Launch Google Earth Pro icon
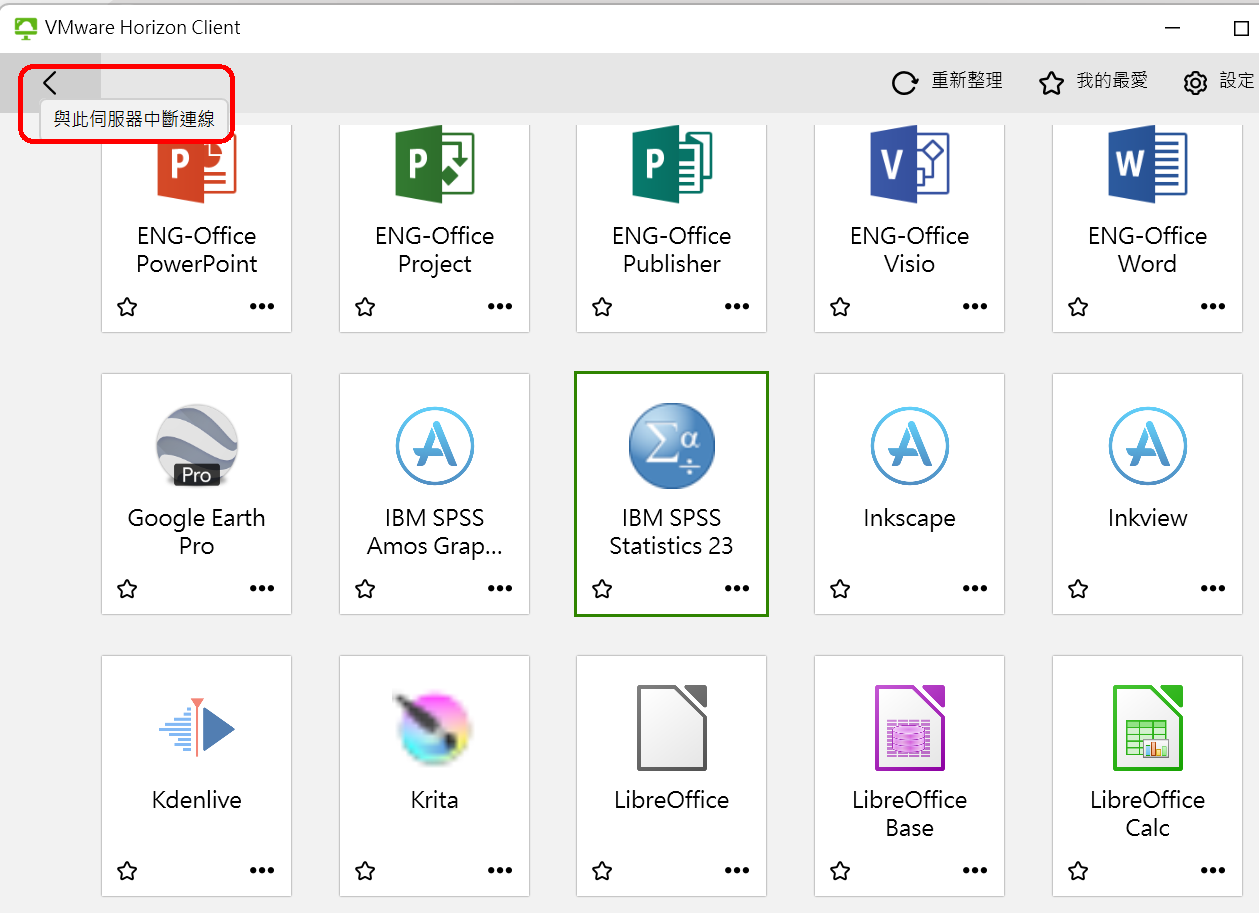 coord(196,446)
